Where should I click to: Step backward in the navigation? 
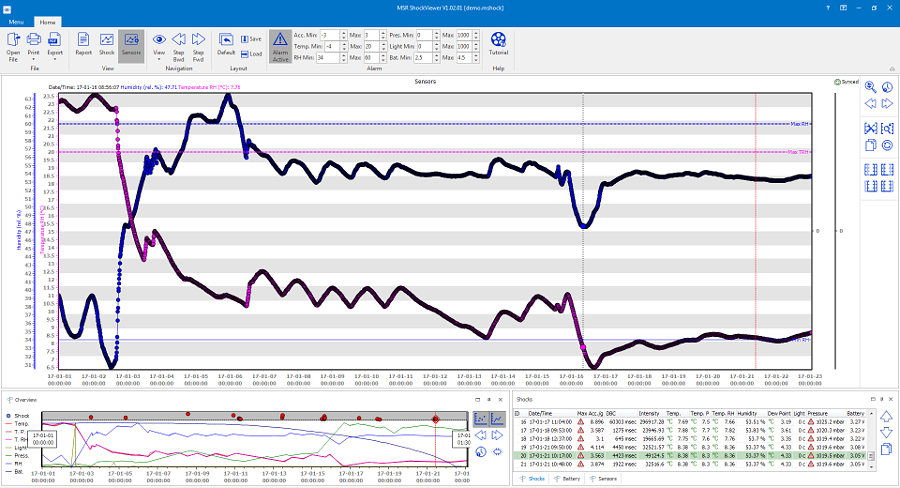coord(179,47)
